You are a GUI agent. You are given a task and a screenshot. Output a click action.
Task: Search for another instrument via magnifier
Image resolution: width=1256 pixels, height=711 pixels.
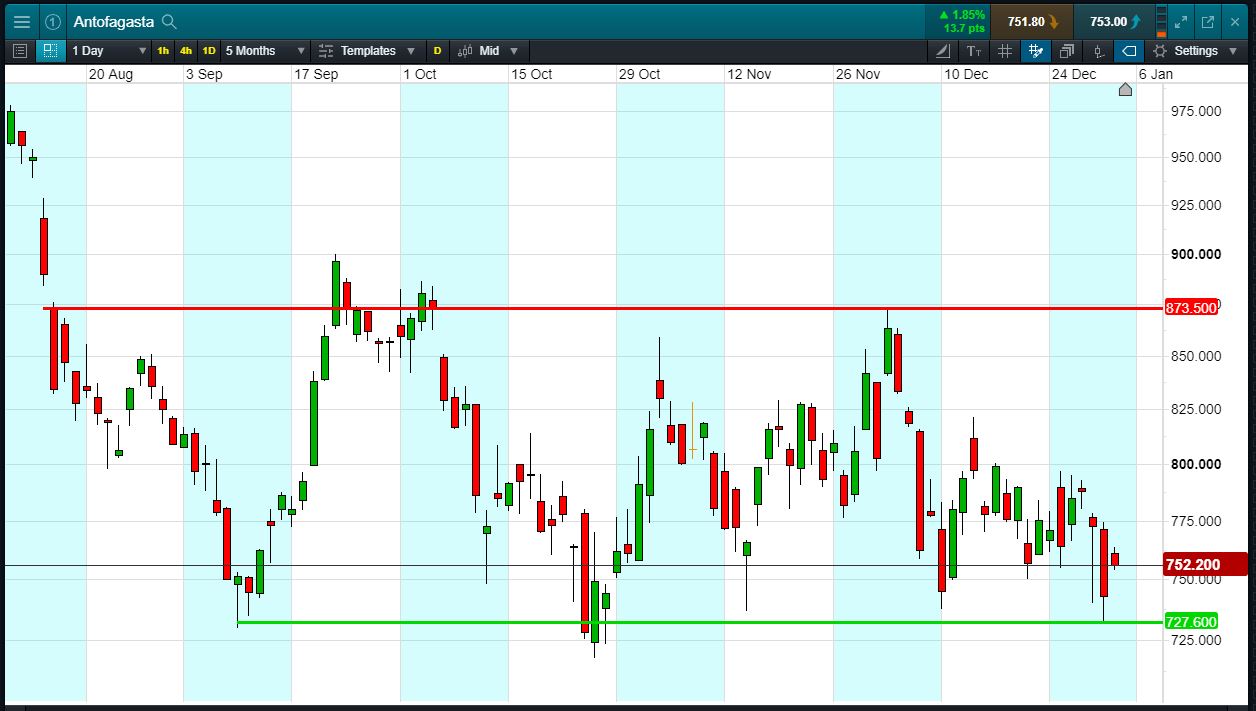pos(169,21)
